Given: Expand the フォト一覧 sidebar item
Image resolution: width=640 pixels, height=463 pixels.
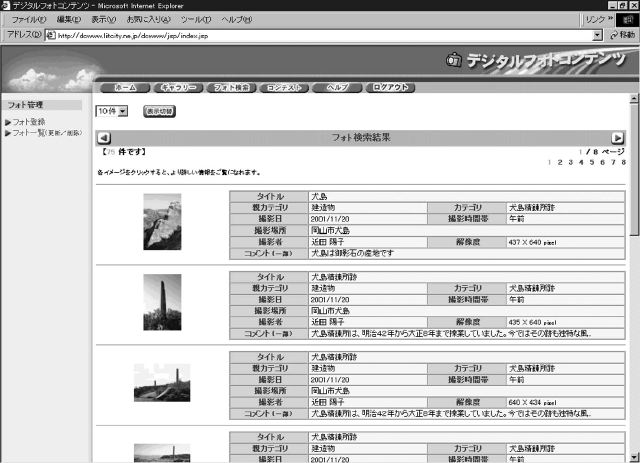Looking at the screenshot, I should pos(8,132).
